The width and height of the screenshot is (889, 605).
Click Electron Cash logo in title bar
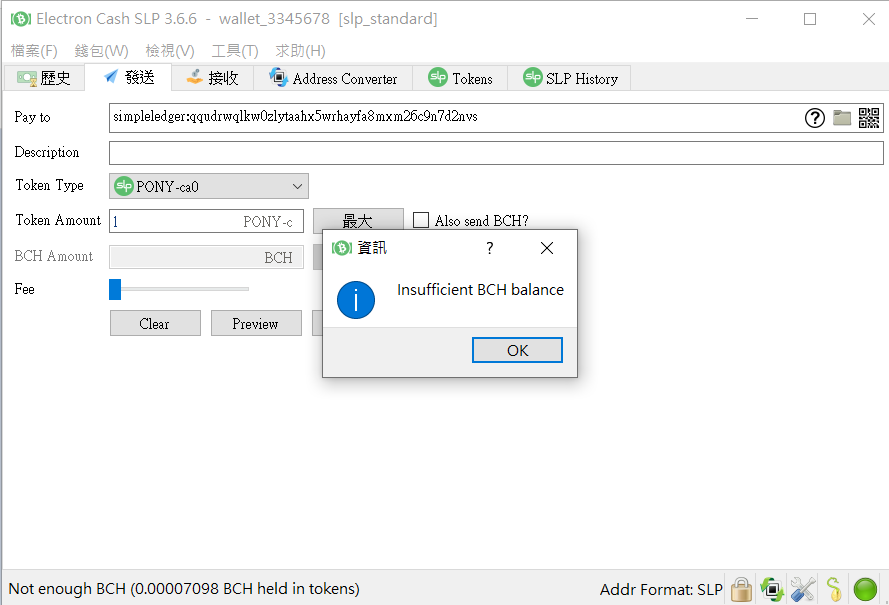[20, 19]
